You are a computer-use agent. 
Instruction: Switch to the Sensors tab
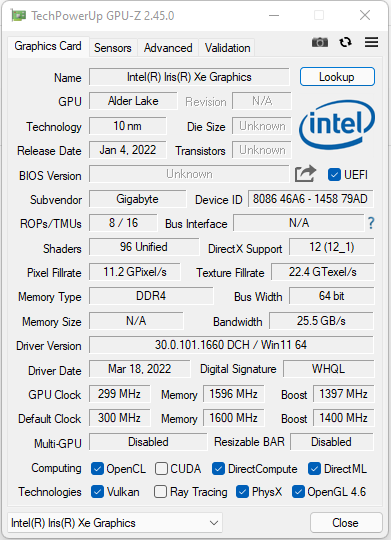click(113, 48)
